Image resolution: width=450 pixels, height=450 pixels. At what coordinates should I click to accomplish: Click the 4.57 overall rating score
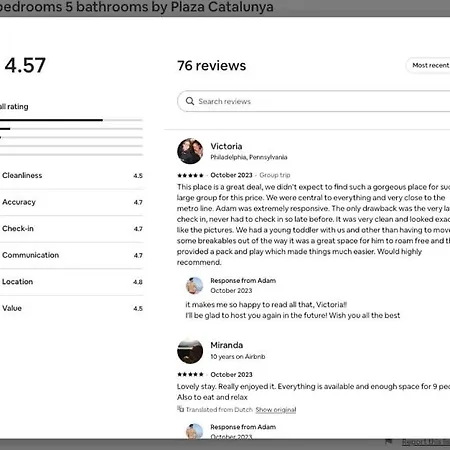point(25,65)
